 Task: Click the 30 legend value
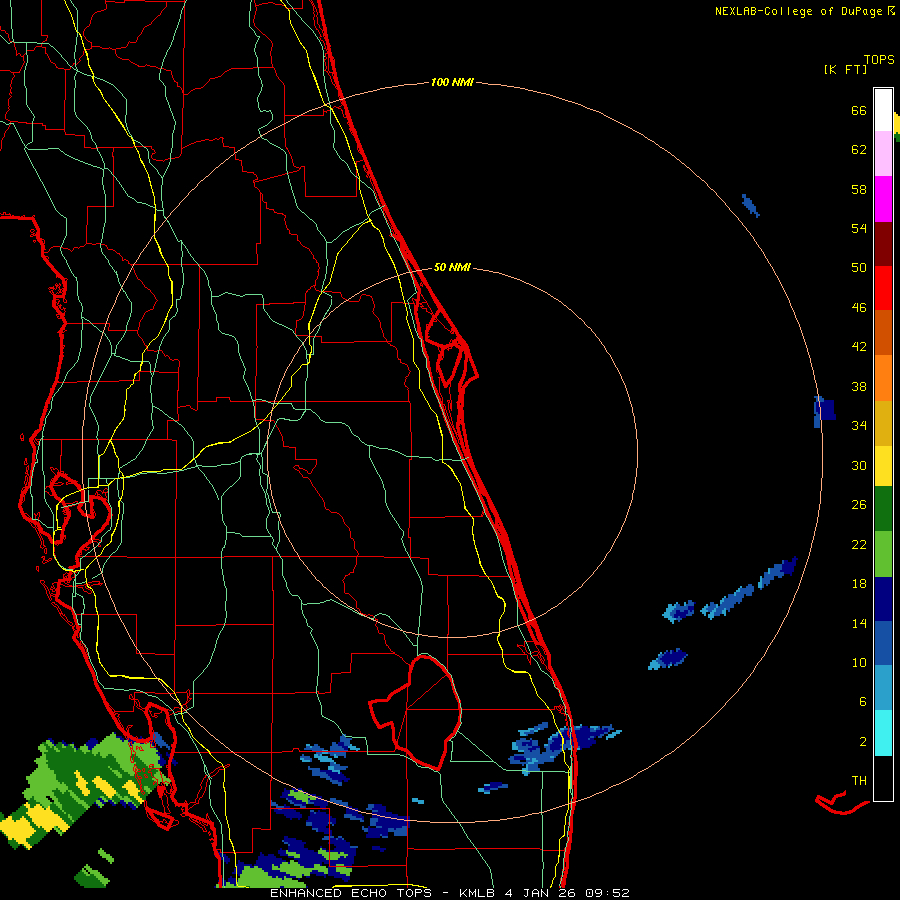859,465
